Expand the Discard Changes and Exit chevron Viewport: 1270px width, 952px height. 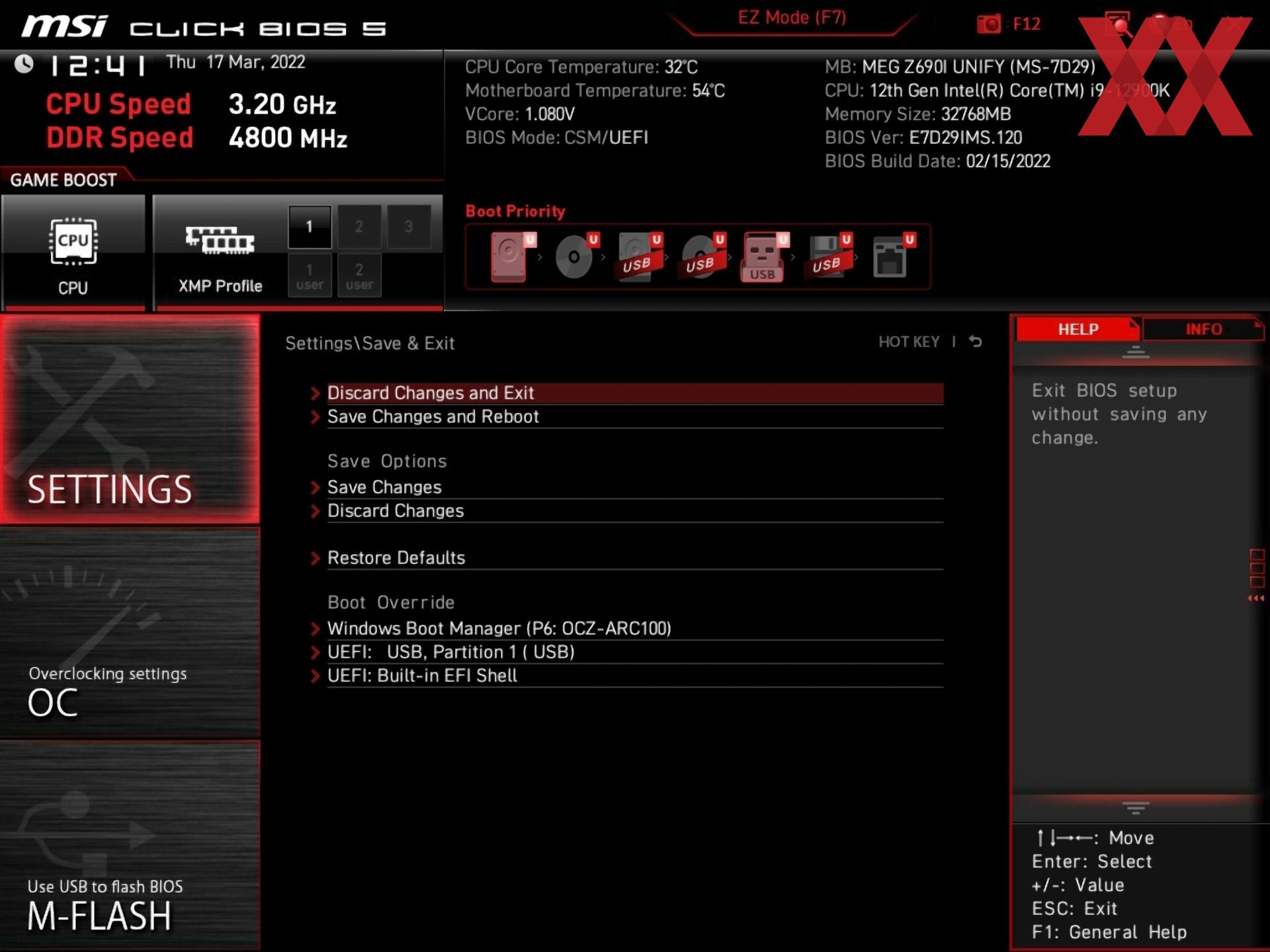coord(316,393)
